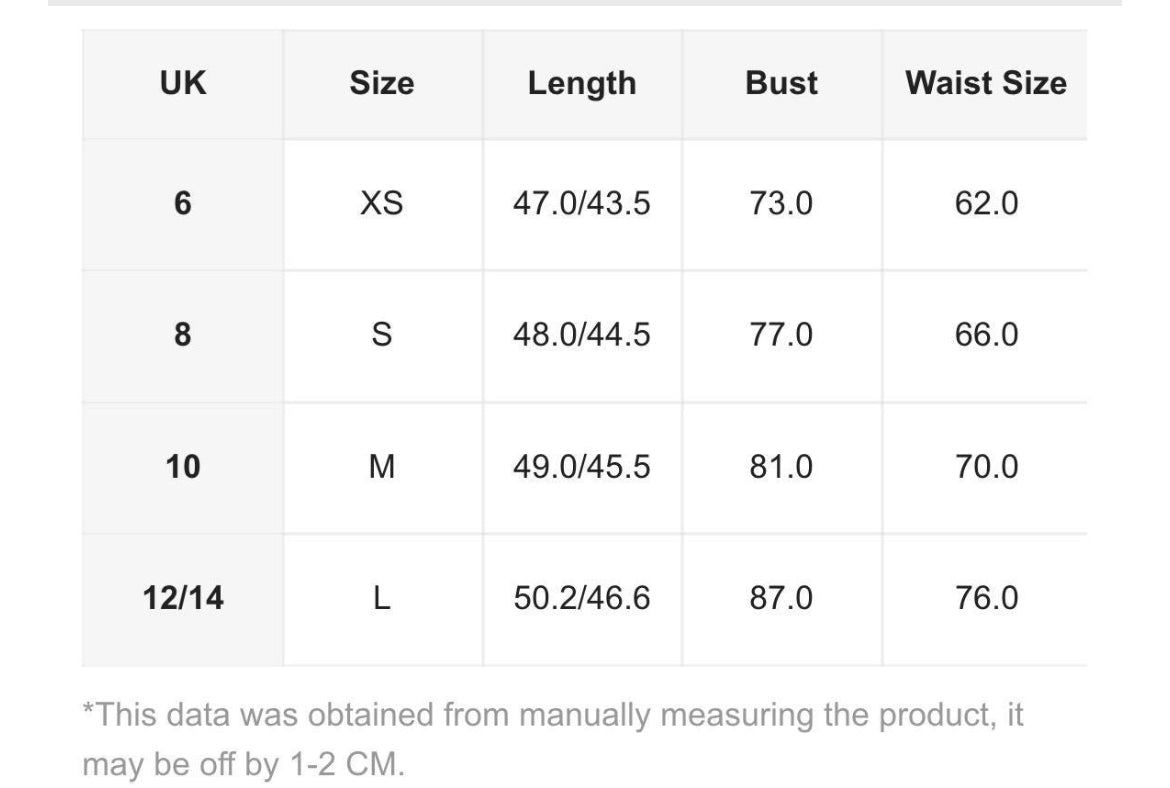Select the 47.0/43.5 length cell
This screenshot has width=1170, height=788.
[x=582, y=204]
